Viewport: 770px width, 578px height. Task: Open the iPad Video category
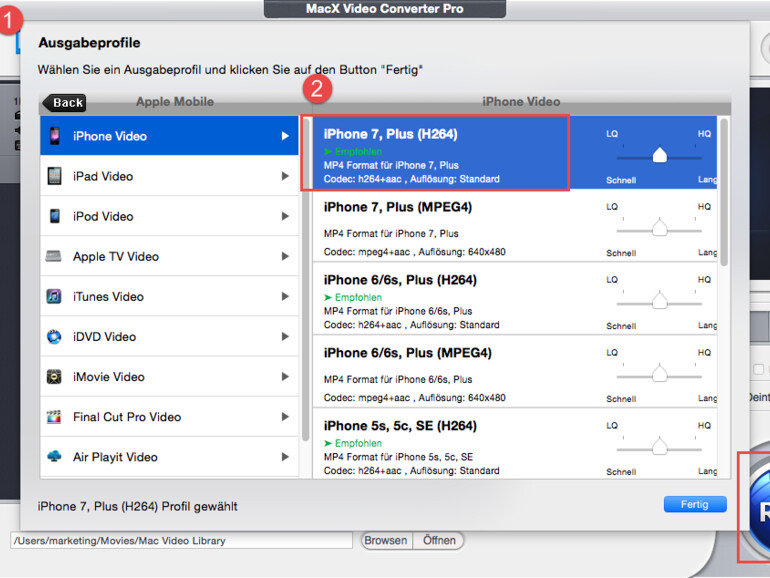coord(169,176)
